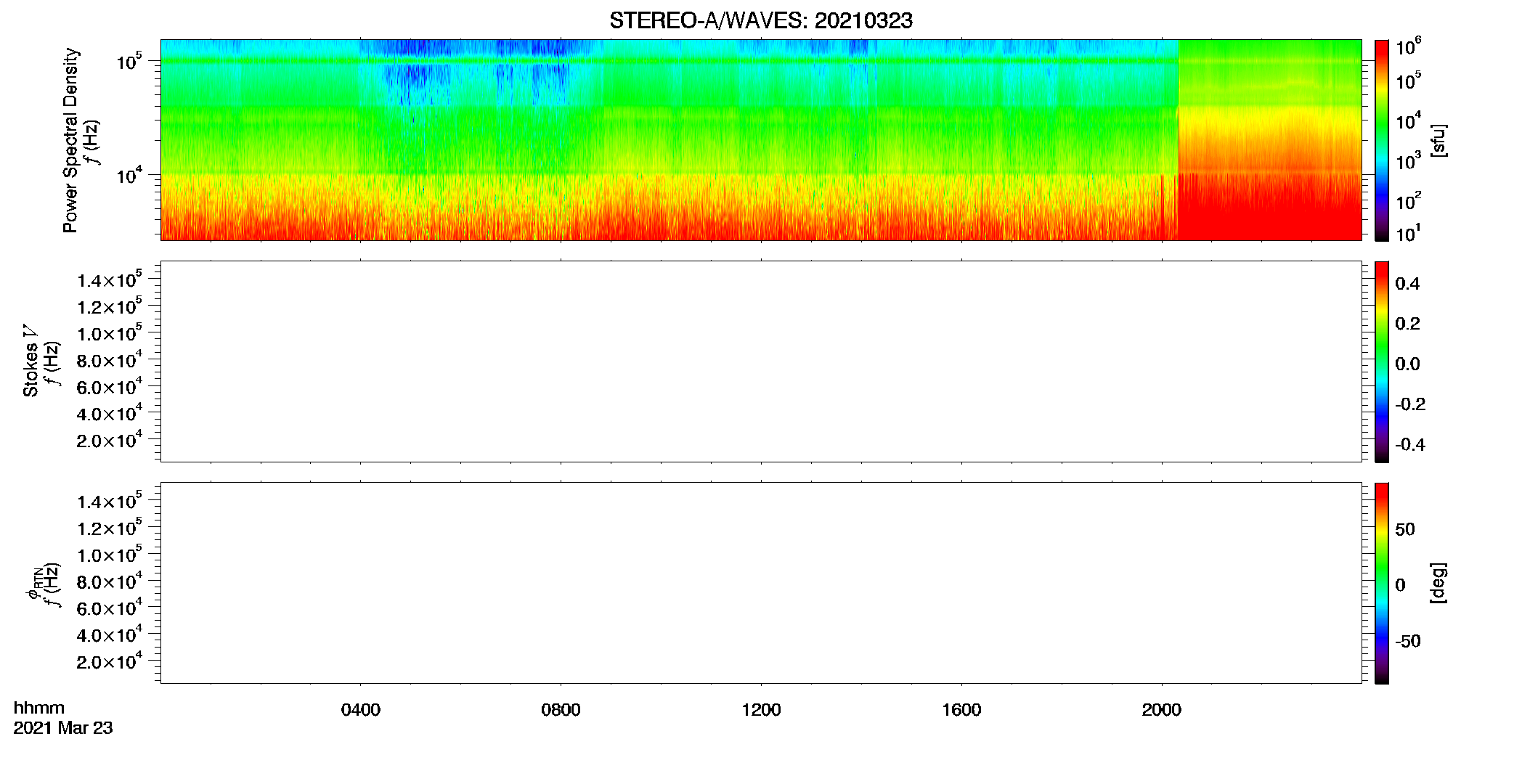Click the empty Stokes V panel
Viewport: 1522px width, 784px height.
(761, 362)
